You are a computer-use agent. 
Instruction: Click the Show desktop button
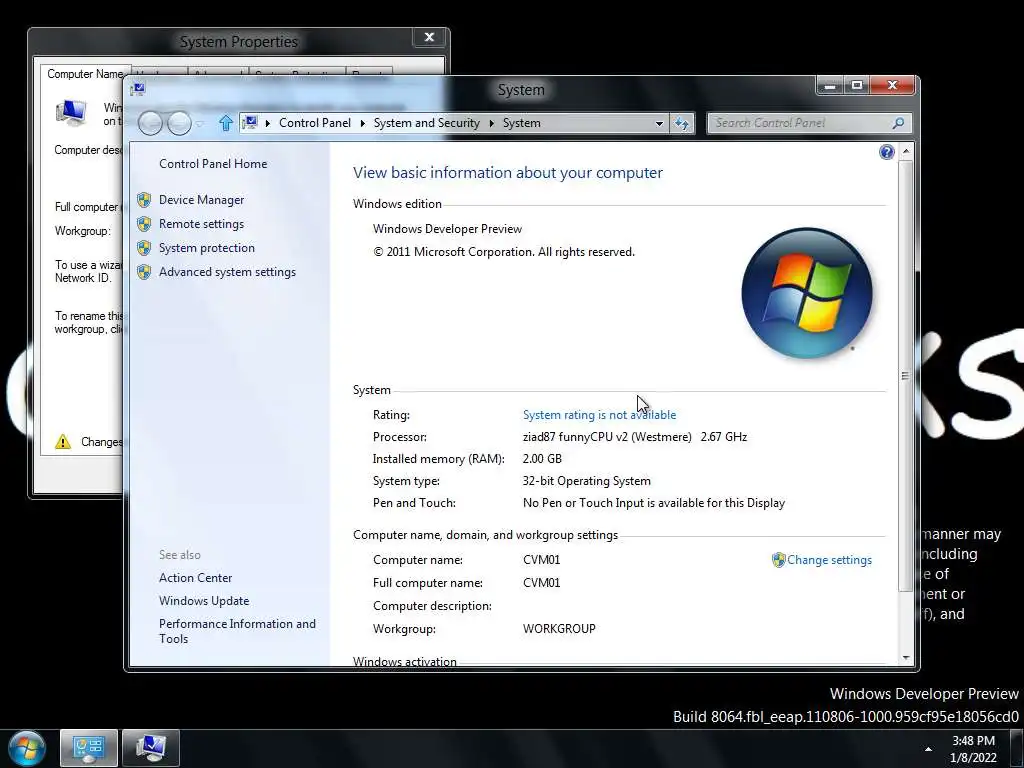point(1016,748)
